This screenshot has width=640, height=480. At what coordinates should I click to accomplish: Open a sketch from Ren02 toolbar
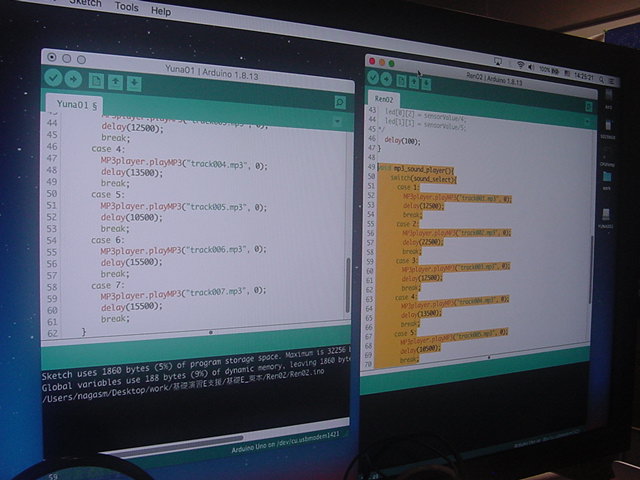[414, 82]
